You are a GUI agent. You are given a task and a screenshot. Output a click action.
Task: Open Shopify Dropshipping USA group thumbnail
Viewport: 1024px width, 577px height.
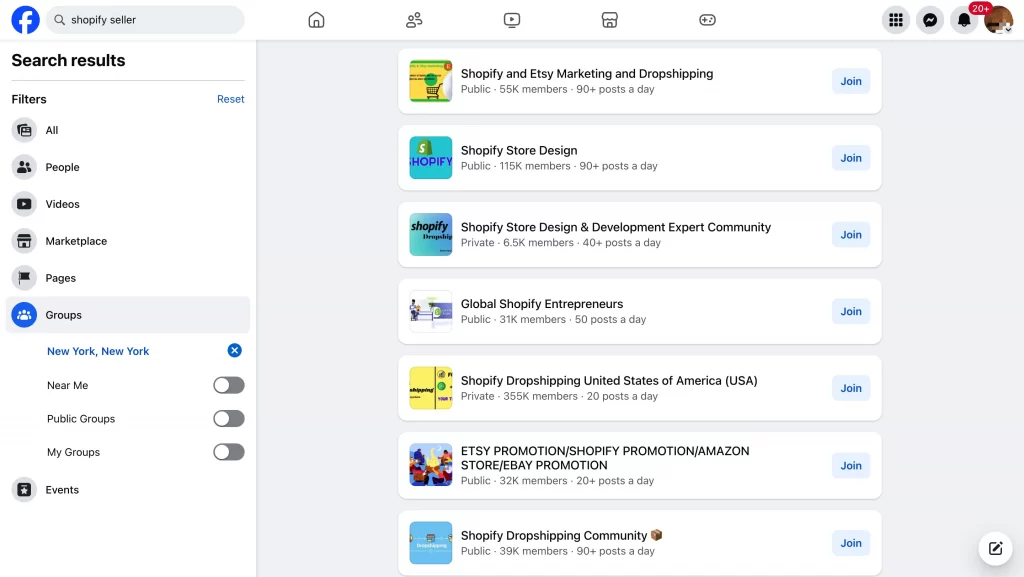[430, 388]
